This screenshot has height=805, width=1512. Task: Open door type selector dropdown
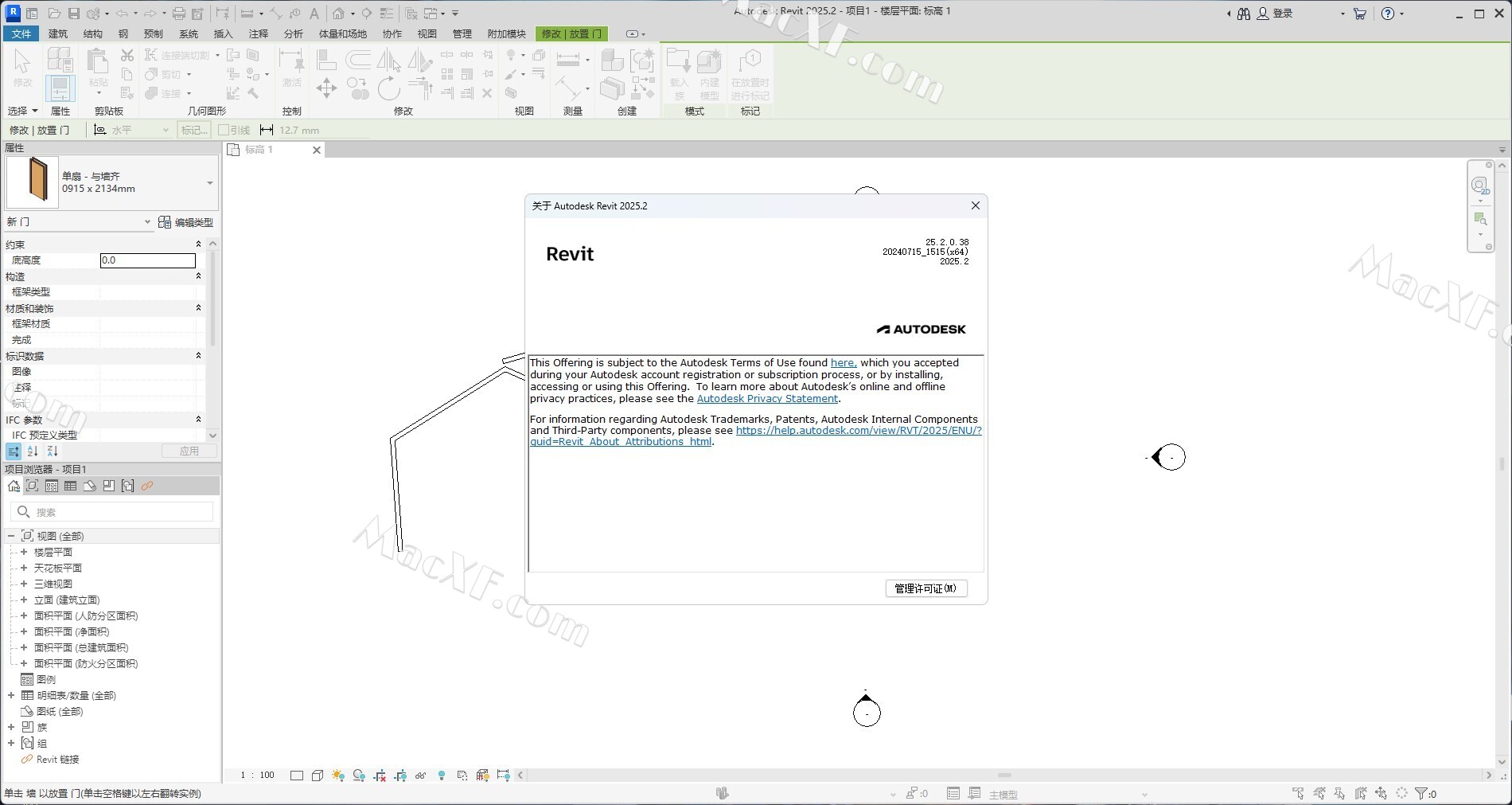210,183
